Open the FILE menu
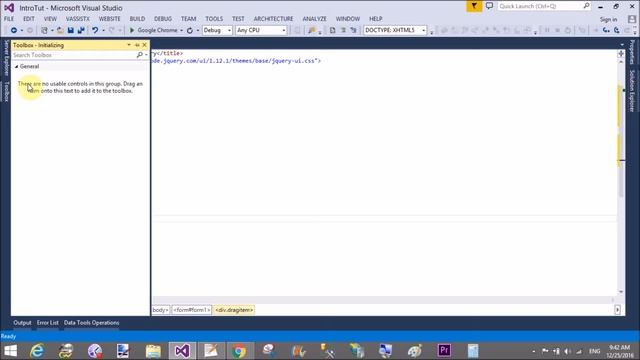Image resolution: width=640 pixels, height=360 pixels. 9,19
